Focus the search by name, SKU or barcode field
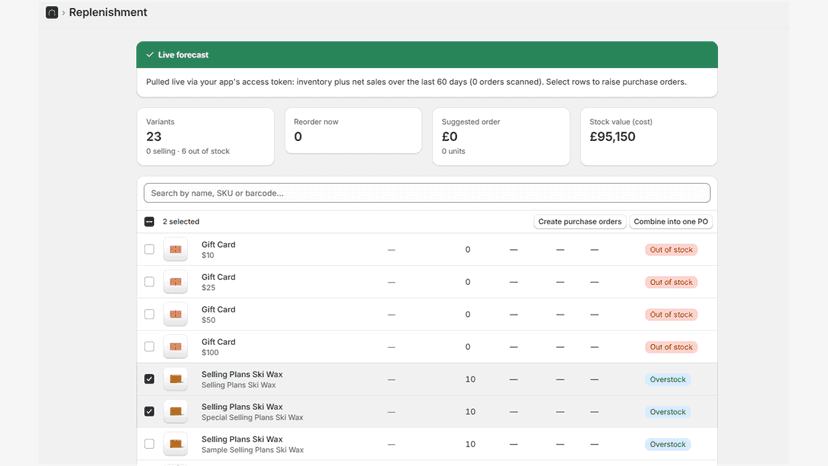The height and width of the screenshot is (466, 828). tap(427, 193)
